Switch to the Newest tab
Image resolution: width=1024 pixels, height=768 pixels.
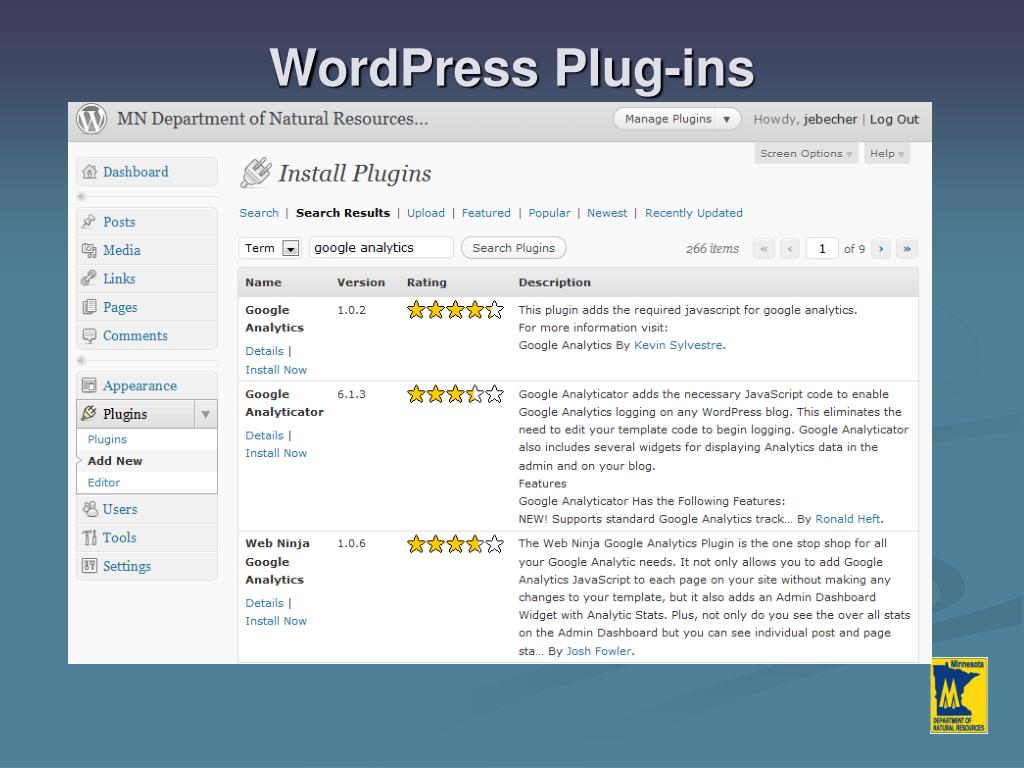607,213
